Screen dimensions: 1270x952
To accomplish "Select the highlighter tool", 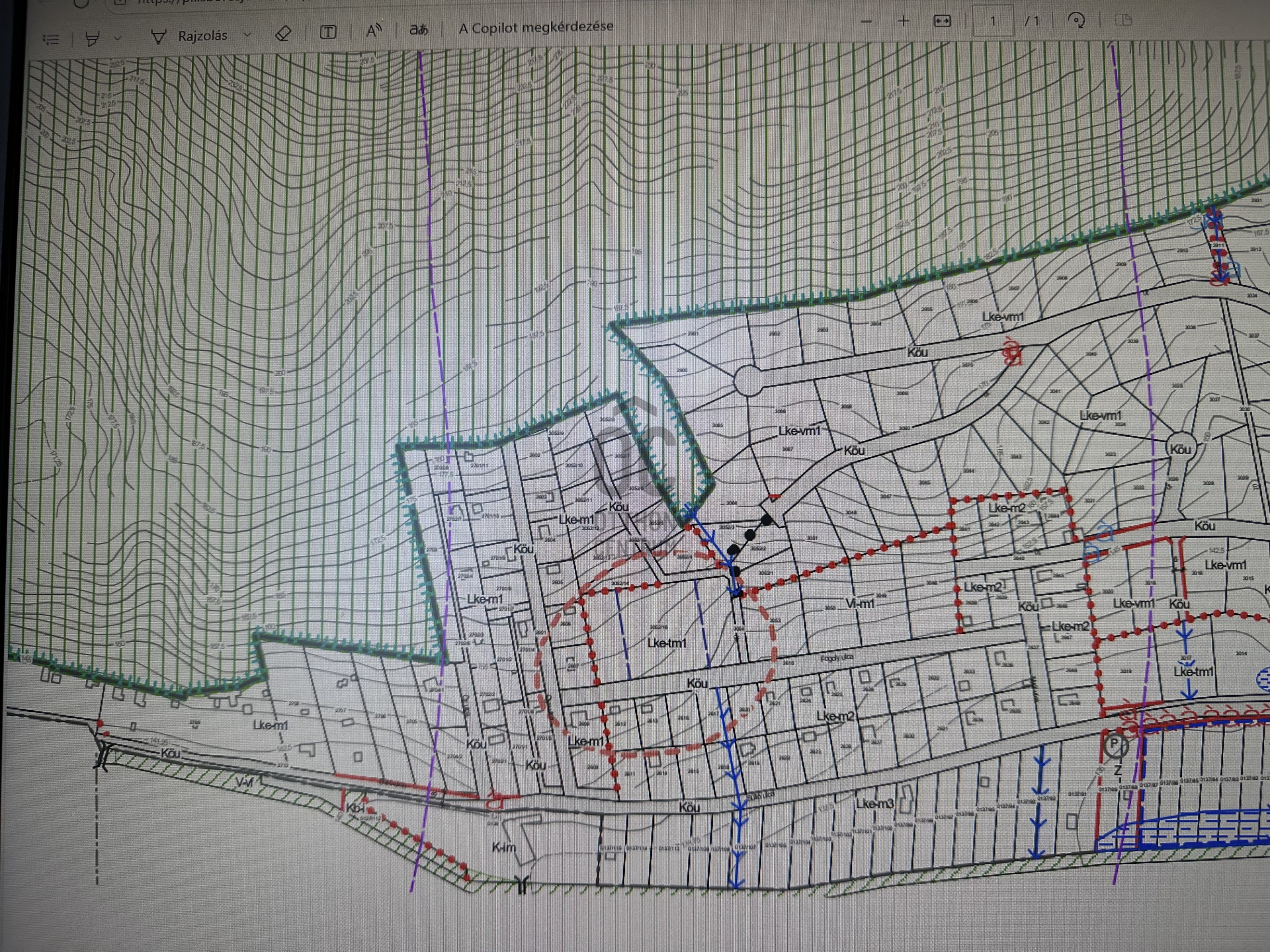I will click(93, 38).
